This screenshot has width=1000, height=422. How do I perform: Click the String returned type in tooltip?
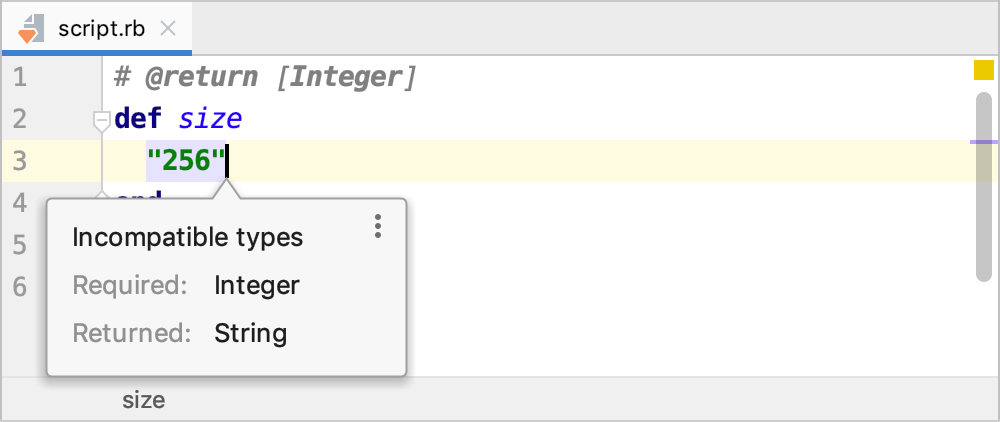(251, 334)
